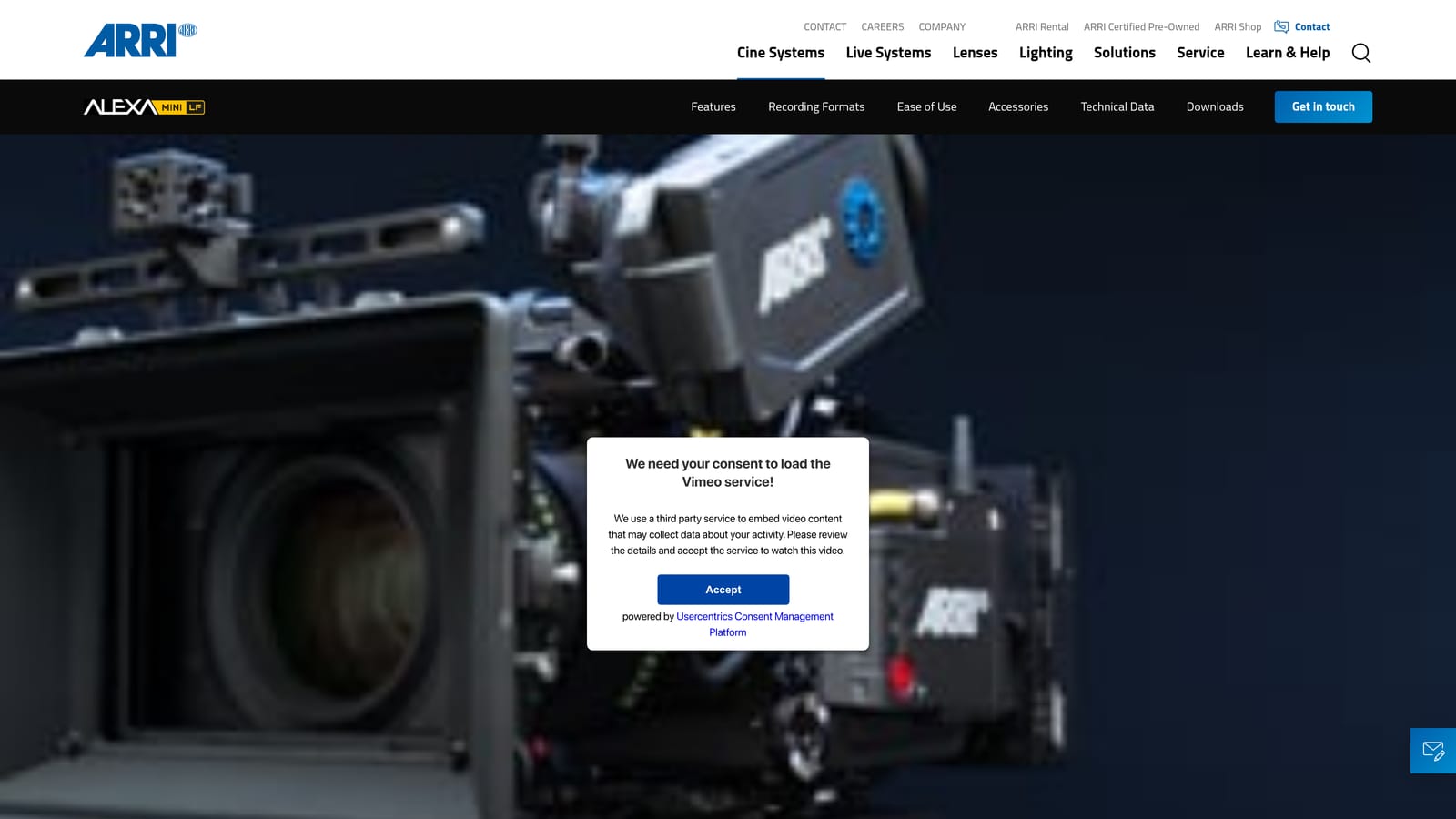The image size is (1456, 819).
Task: Jump to the Downloads section
Action: 1215,106
